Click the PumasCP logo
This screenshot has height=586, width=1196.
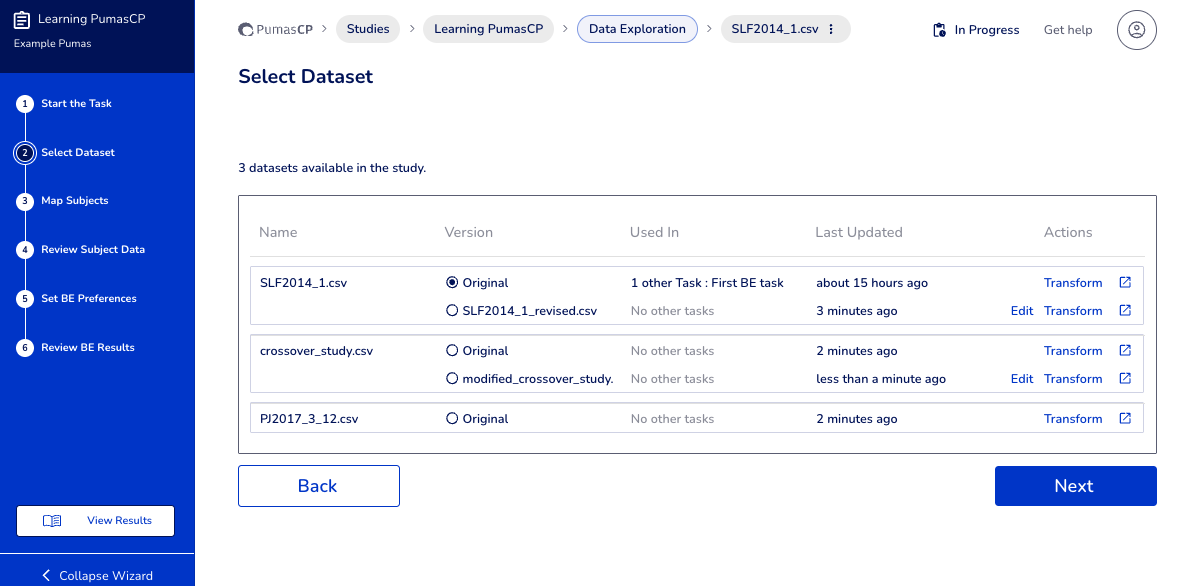pos(276,29)
